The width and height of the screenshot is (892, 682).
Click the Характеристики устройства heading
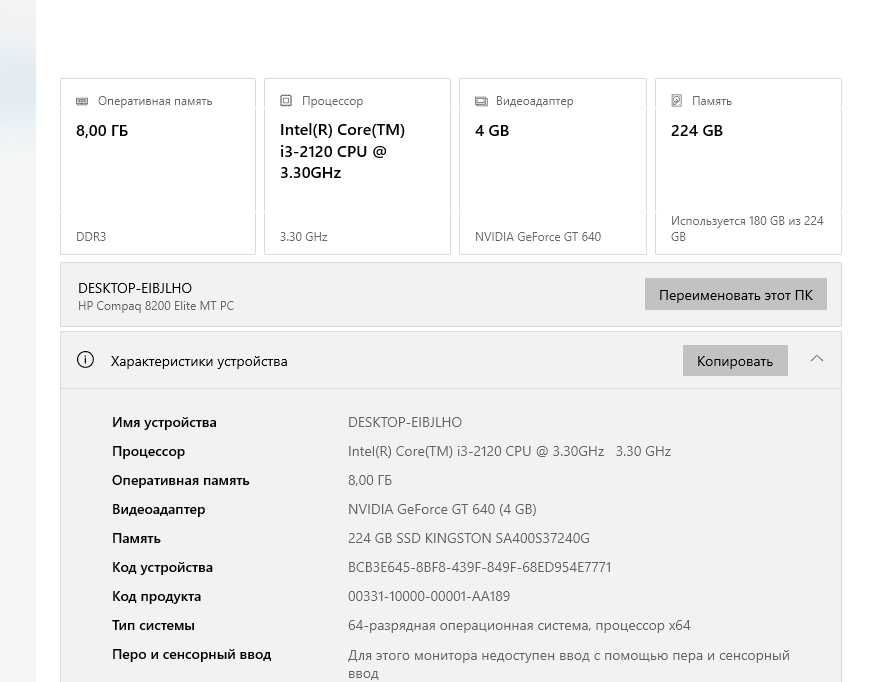point(199,362)
